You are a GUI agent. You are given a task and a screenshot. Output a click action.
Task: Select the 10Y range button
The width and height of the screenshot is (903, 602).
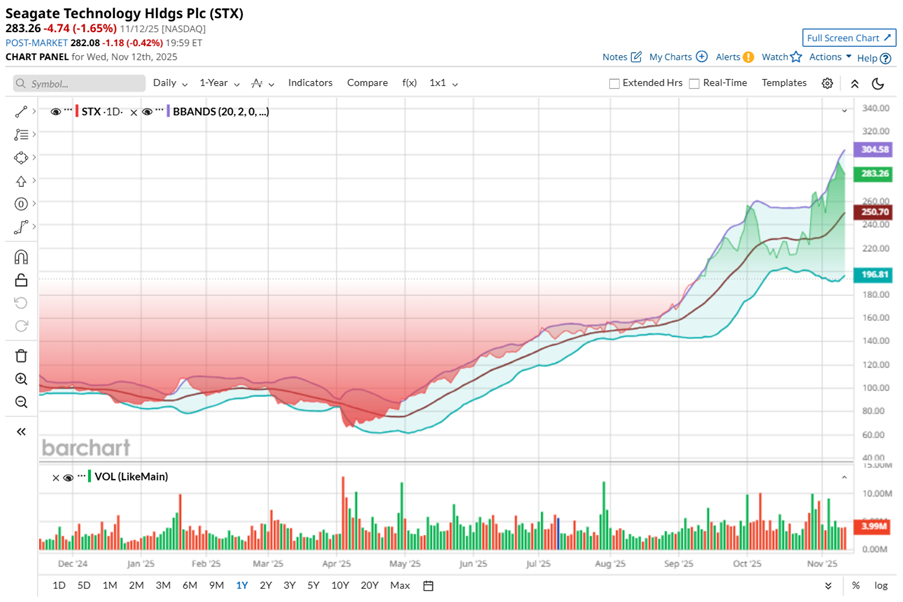[340, 585]
